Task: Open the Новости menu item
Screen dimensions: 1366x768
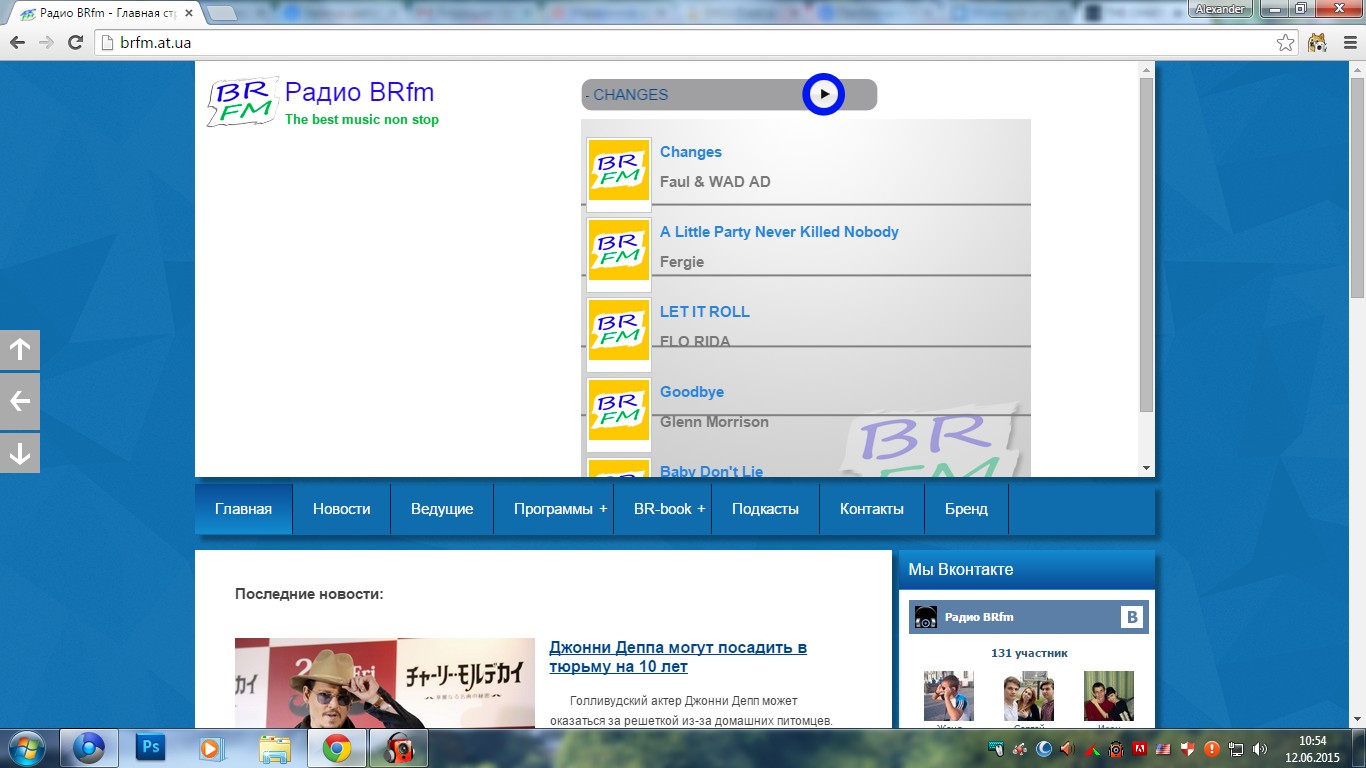Action: [341, 509]
